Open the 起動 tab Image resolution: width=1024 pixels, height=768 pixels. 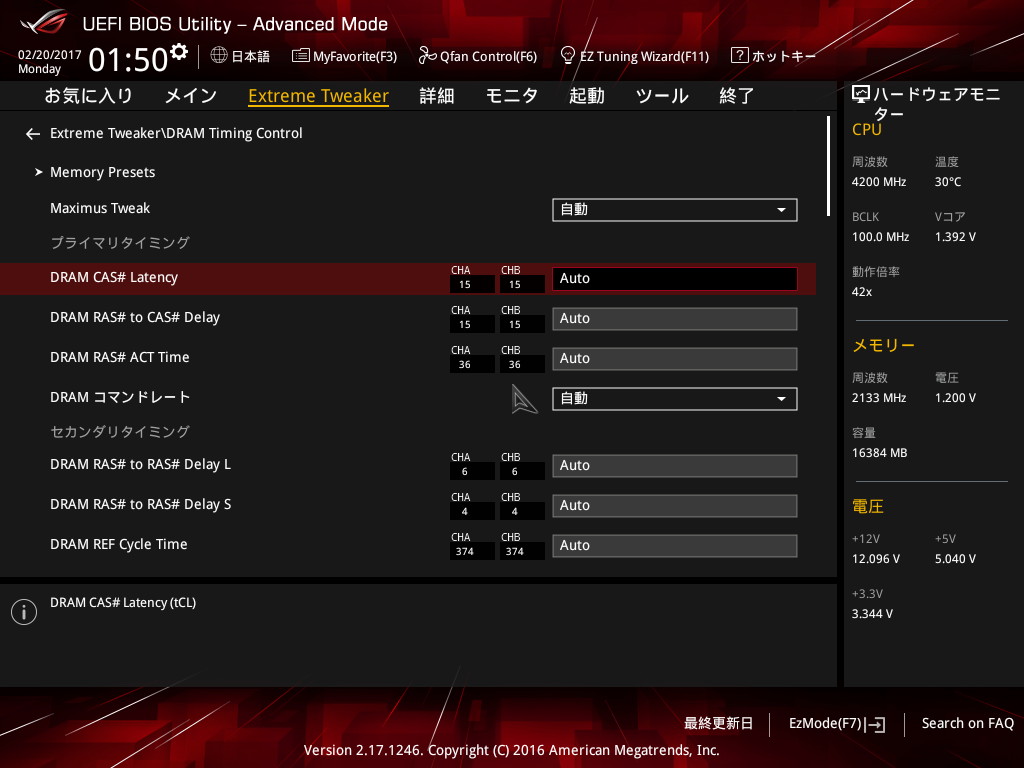(586, 96)
